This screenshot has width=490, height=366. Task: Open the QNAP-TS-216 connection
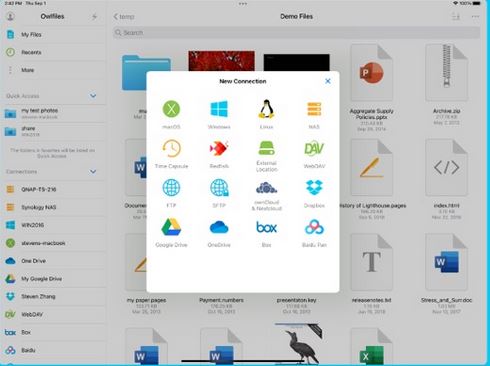53,189
